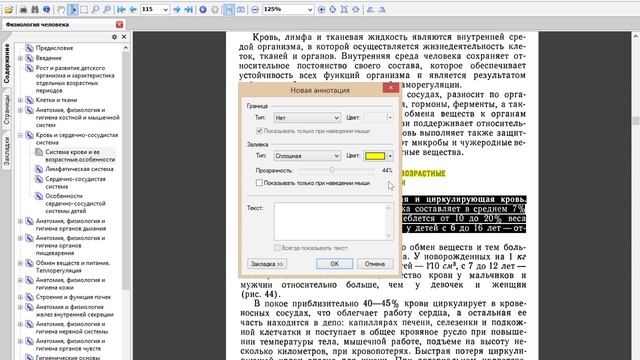Rotate page right icon
Screen dimensions: 640x360
coord(382,9)
